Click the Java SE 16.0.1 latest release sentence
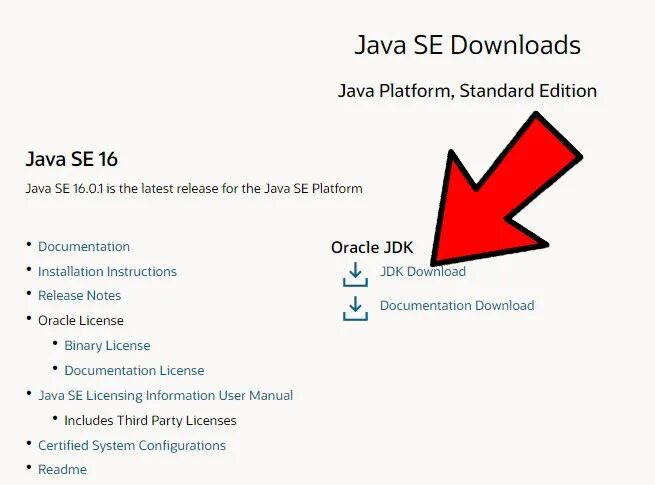 pos(194,189)
